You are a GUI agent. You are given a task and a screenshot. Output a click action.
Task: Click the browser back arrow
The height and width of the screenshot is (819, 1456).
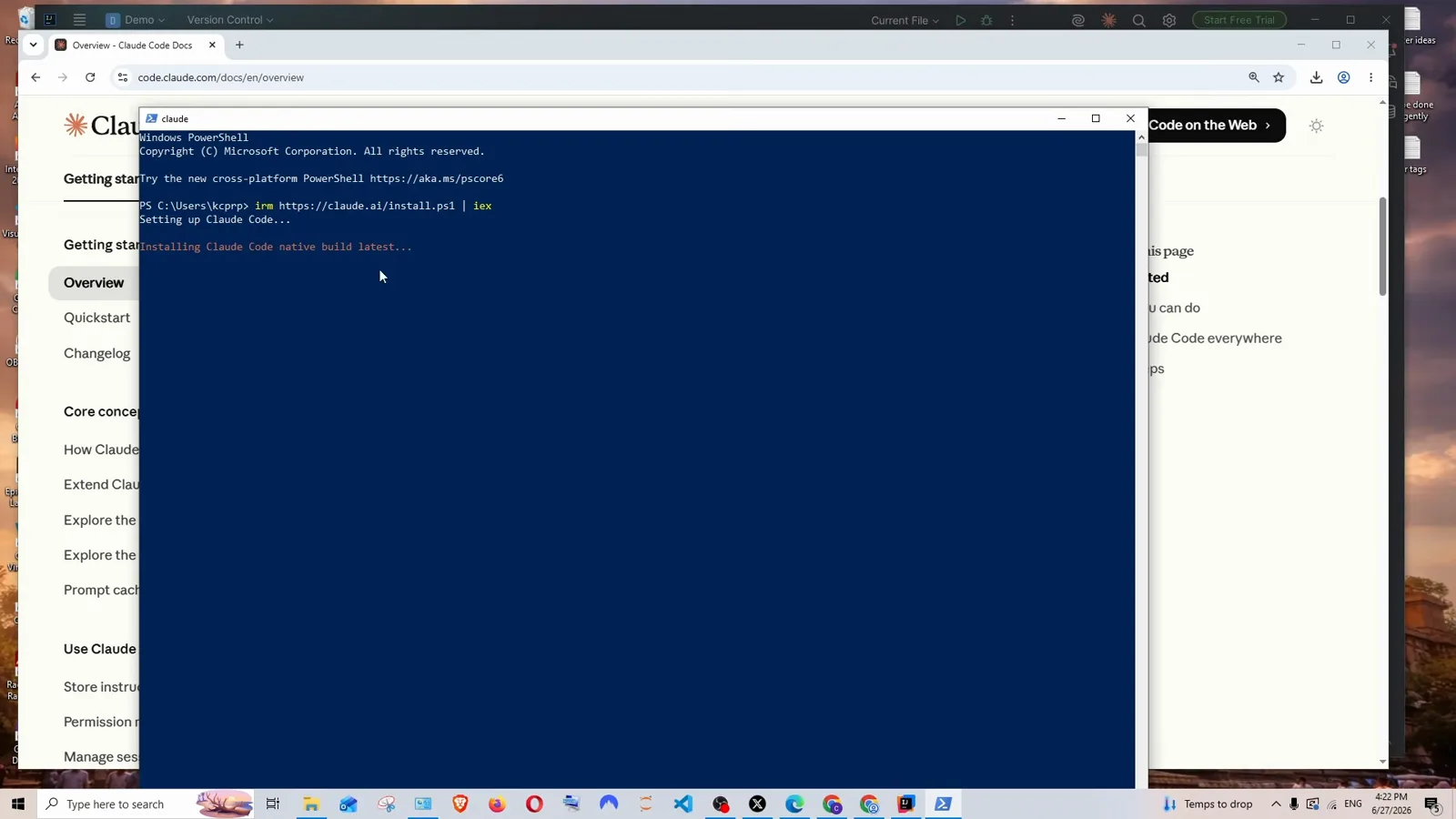pos(35,77)
